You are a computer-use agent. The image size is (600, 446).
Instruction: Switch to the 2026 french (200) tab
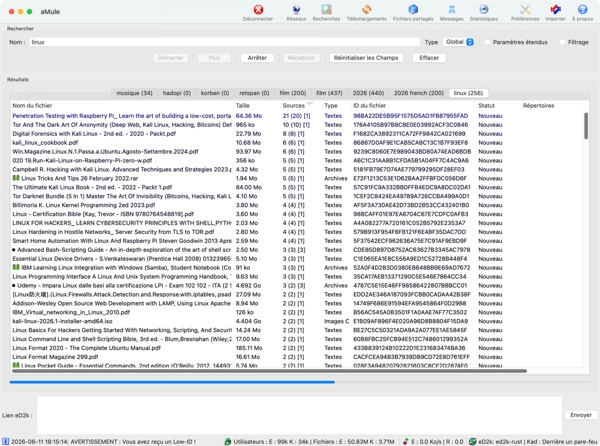click(419, 93)
